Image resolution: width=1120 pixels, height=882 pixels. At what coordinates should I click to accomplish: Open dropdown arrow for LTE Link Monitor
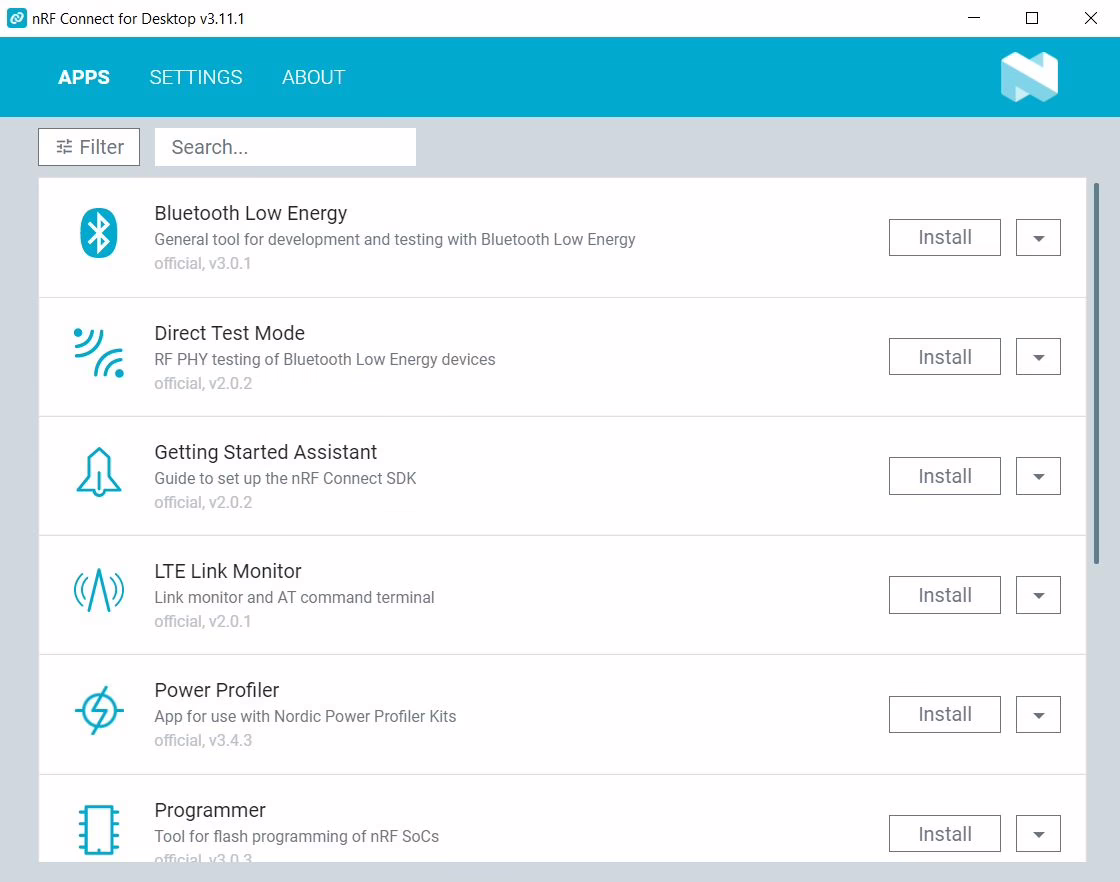pyautogui.click(x=1038, y=595)
